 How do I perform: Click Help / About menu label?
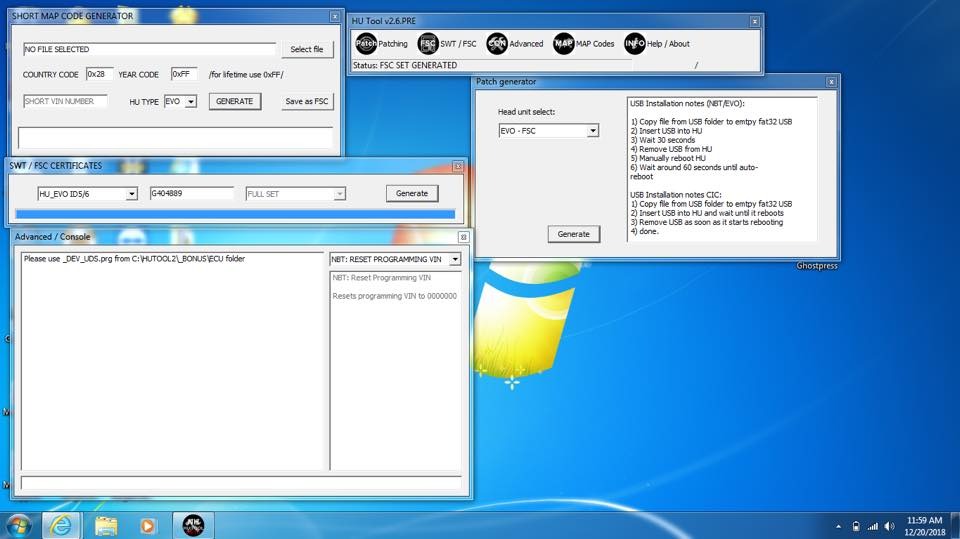tap(668, 44)
